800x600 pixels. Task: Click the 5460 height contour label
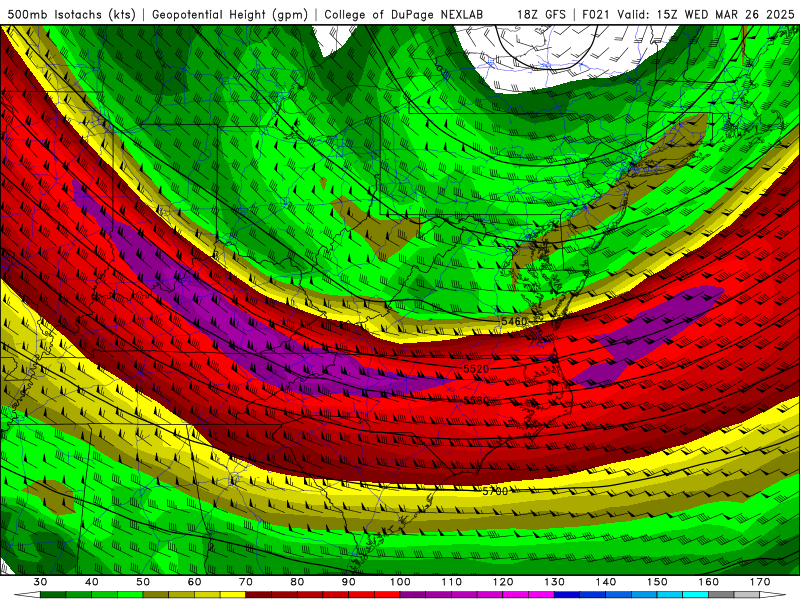pos(514,321)
